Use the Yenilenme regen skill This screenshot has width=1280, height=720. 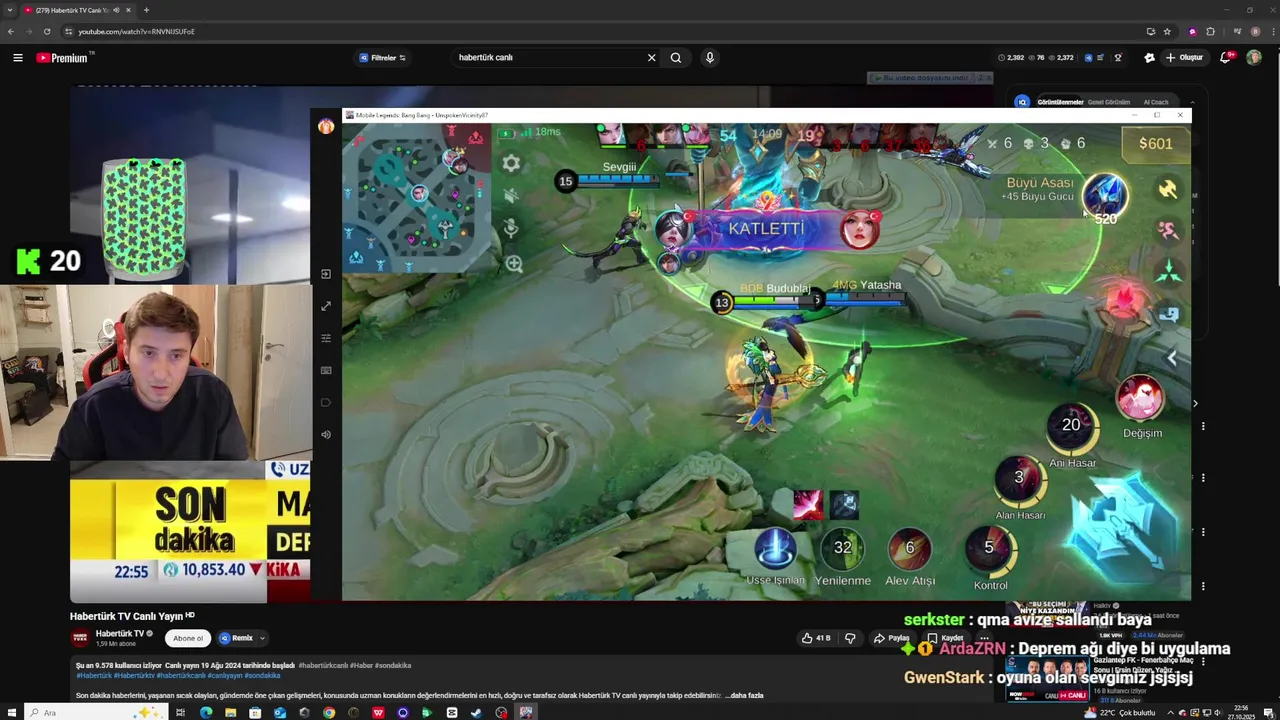[843, 548]
